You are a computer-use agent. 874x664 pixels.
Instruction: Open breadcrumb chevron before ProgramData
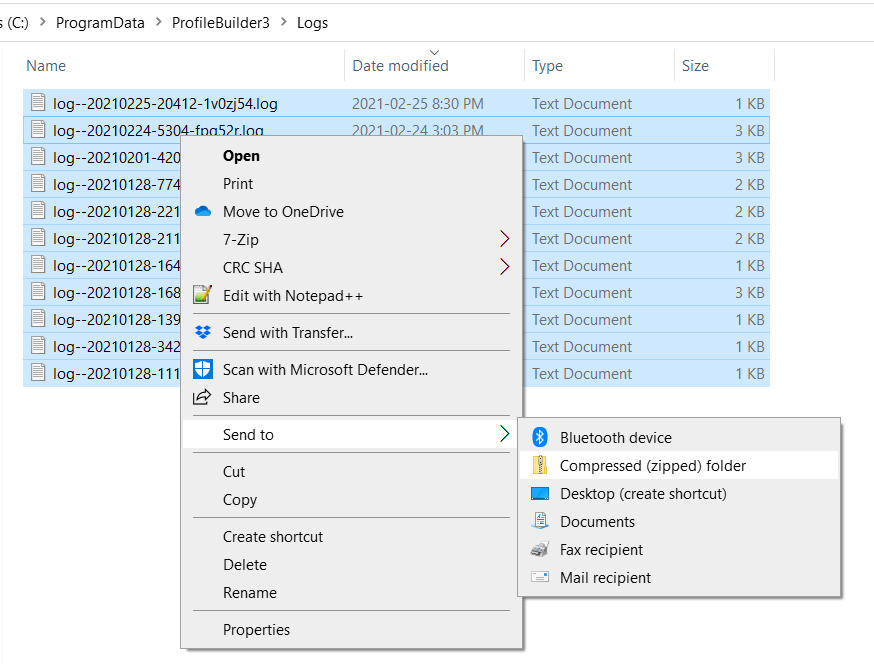click(43, 22)
